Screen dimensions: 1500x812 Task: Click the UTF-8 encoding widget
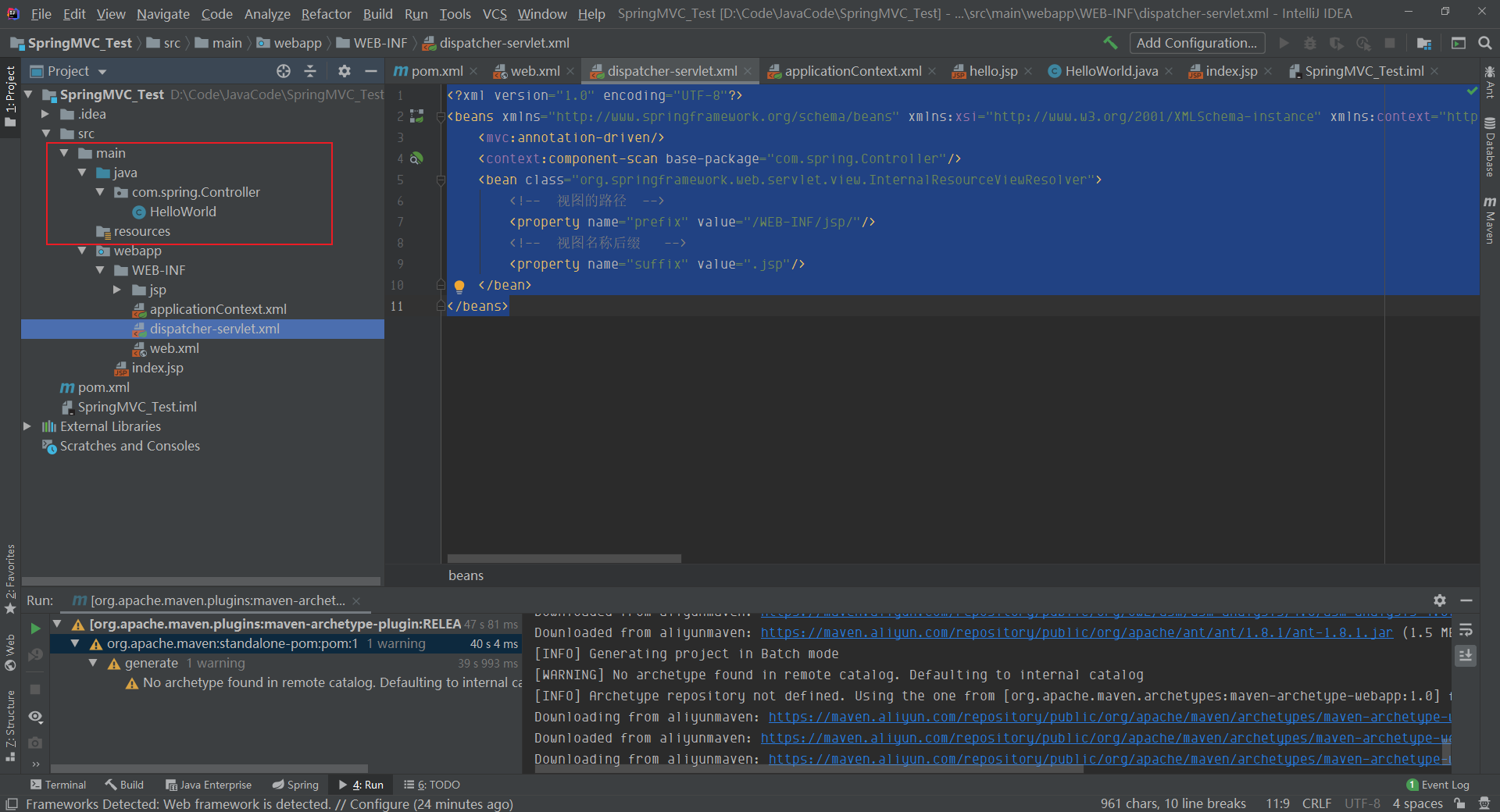tap(1362, 803)
